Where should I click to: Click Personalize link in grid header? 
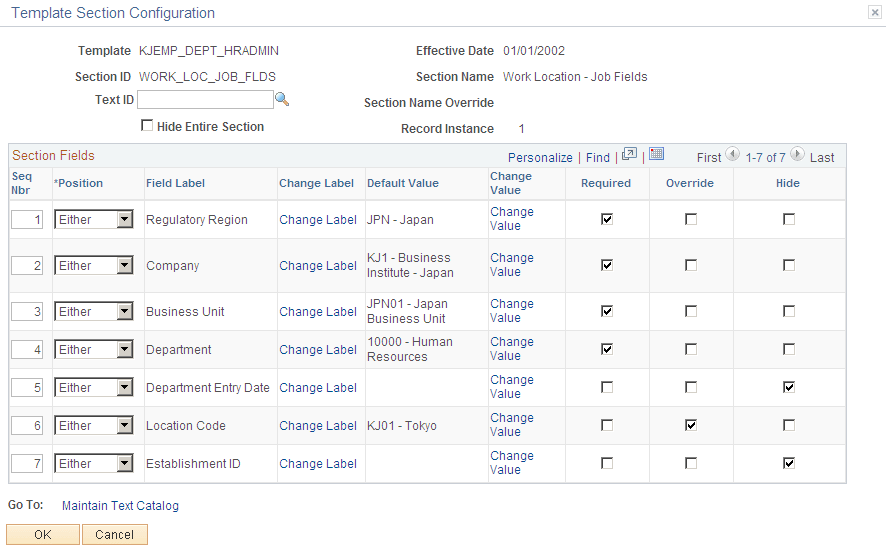click(540, 158)
